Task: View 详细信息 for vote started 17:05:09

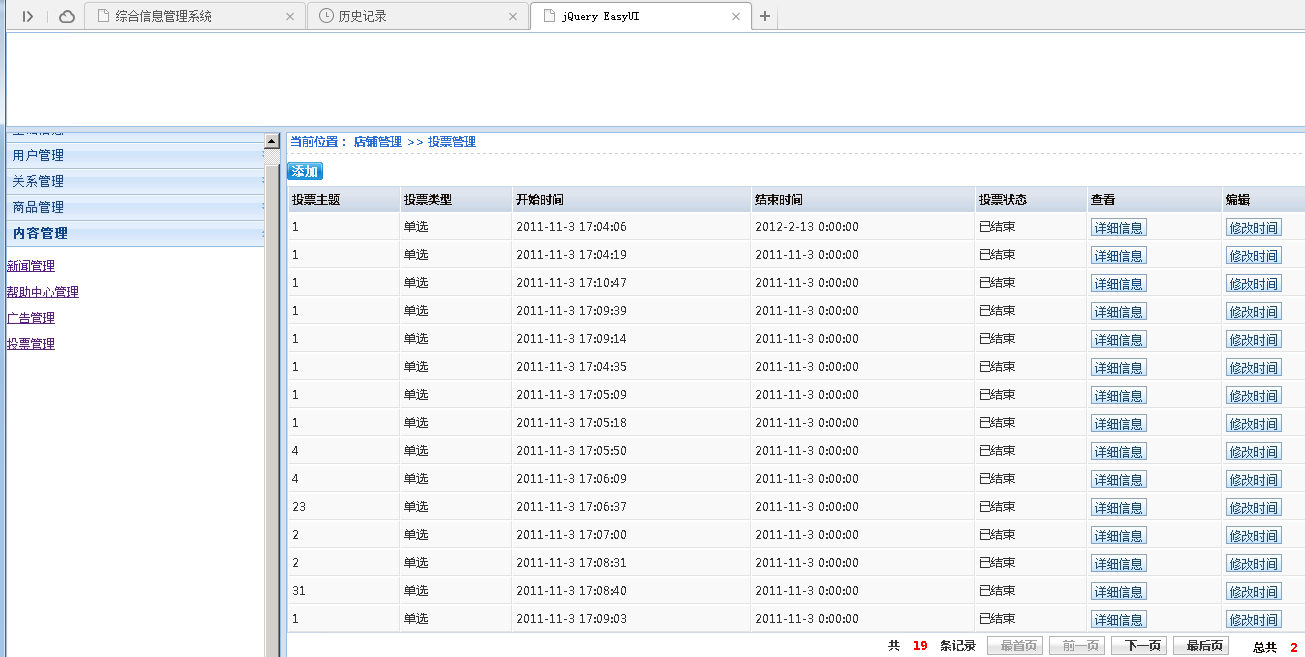Action: point(1119,396)
